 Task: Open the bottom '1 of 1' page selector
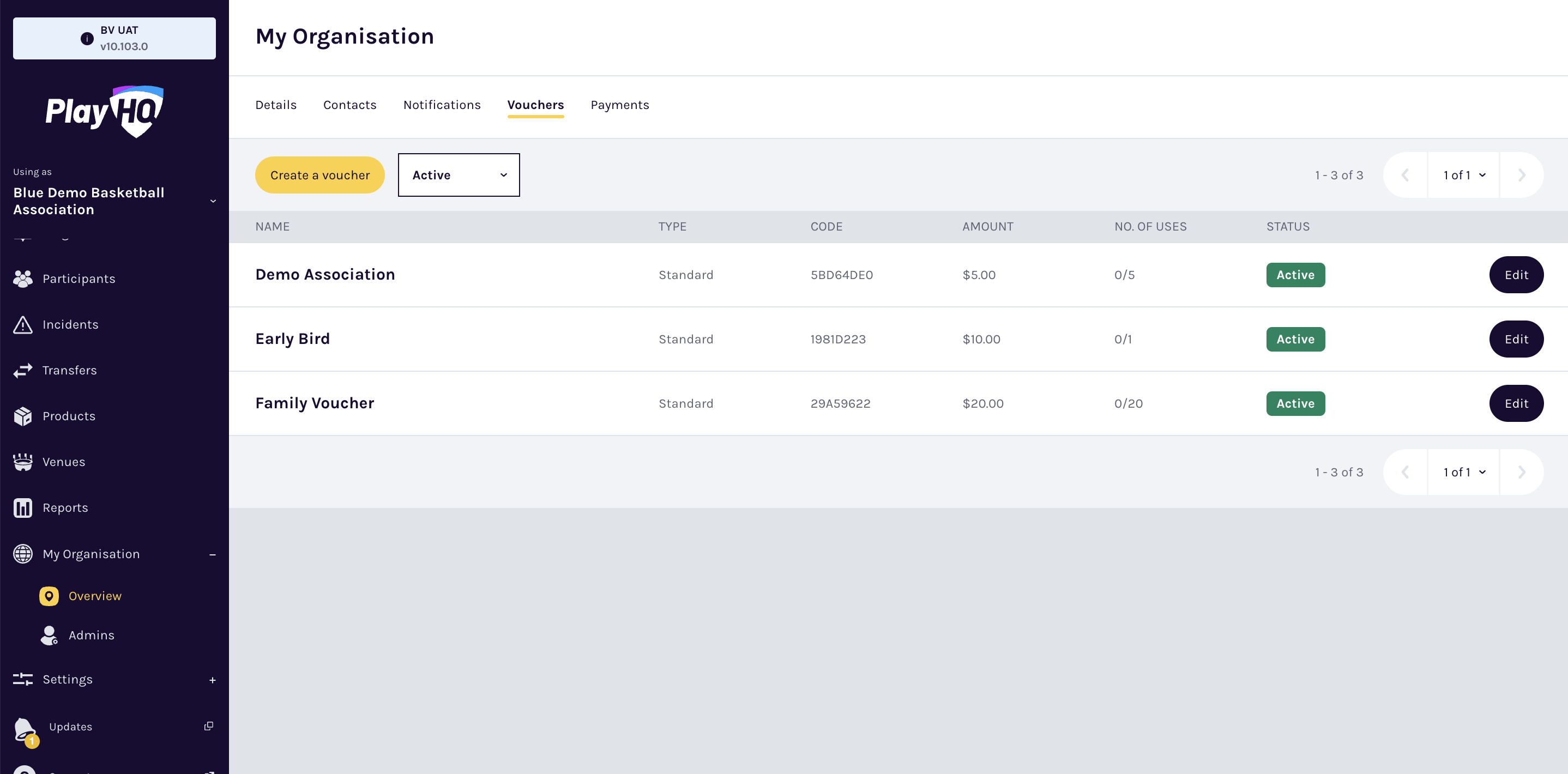coord(1463,472)
